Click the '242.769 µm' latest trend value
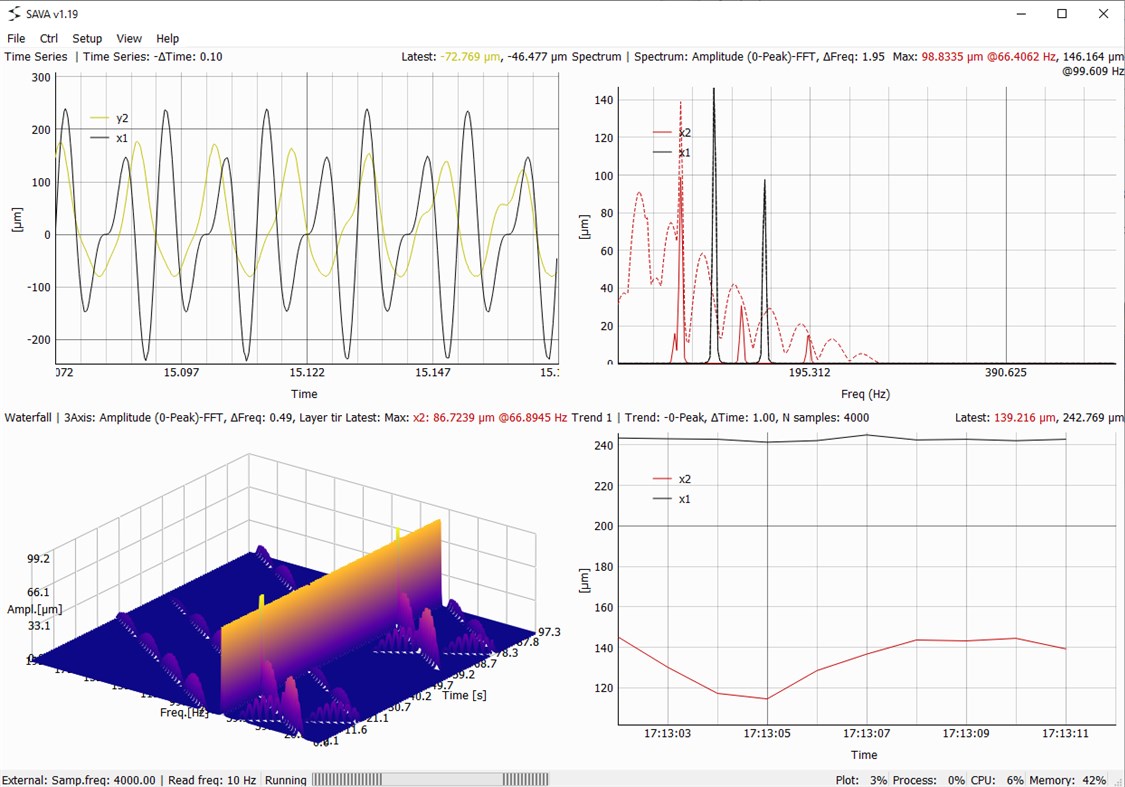 point(1093,418)
